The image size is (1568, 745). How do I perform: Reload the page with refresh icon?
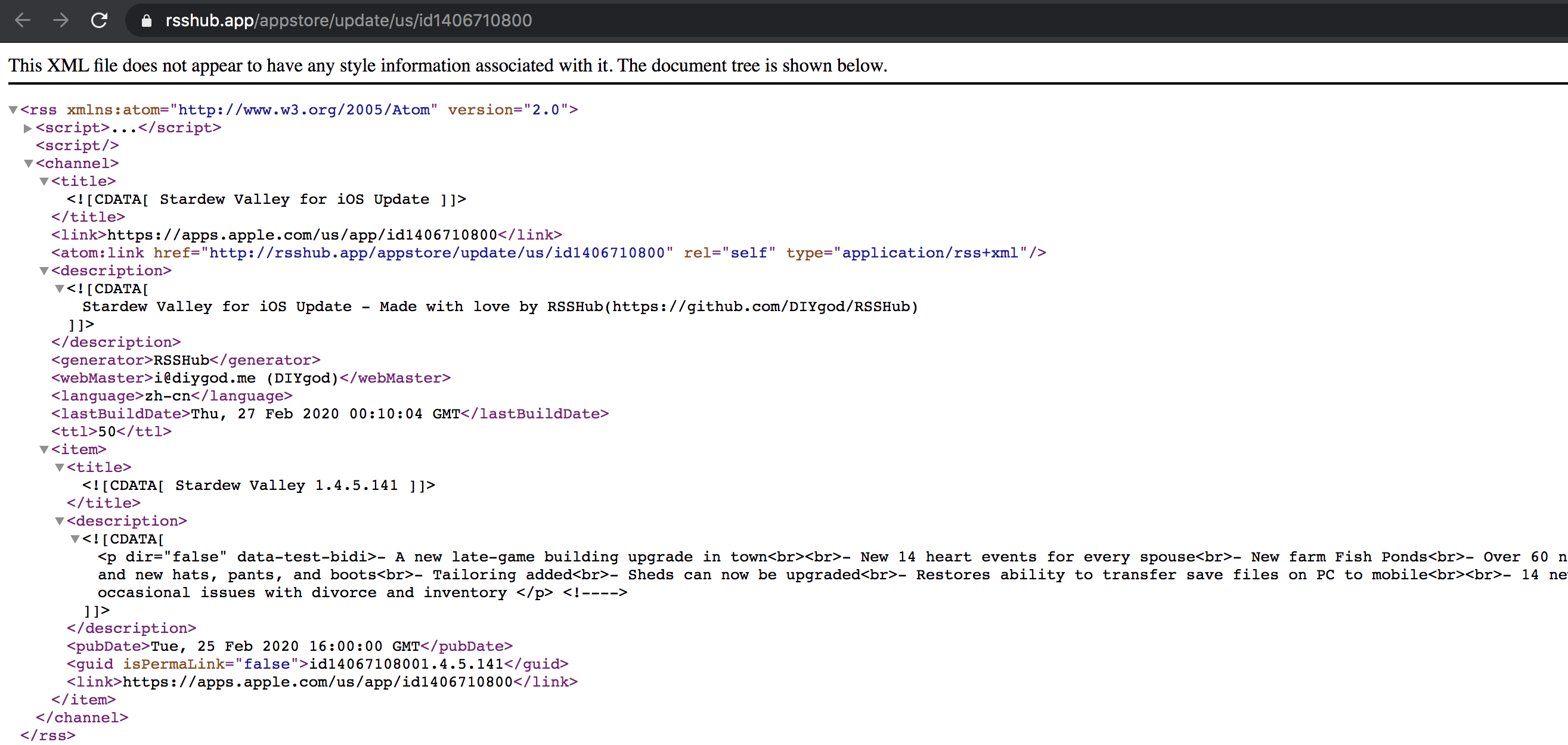[99, 20]
